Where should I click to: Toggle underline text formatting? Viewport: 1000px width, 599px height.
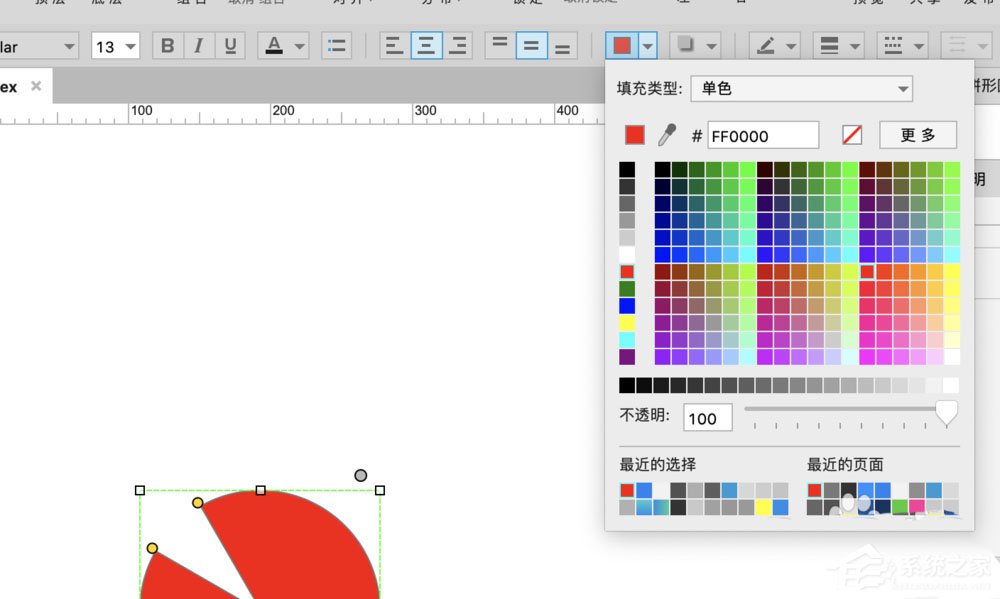231,46
